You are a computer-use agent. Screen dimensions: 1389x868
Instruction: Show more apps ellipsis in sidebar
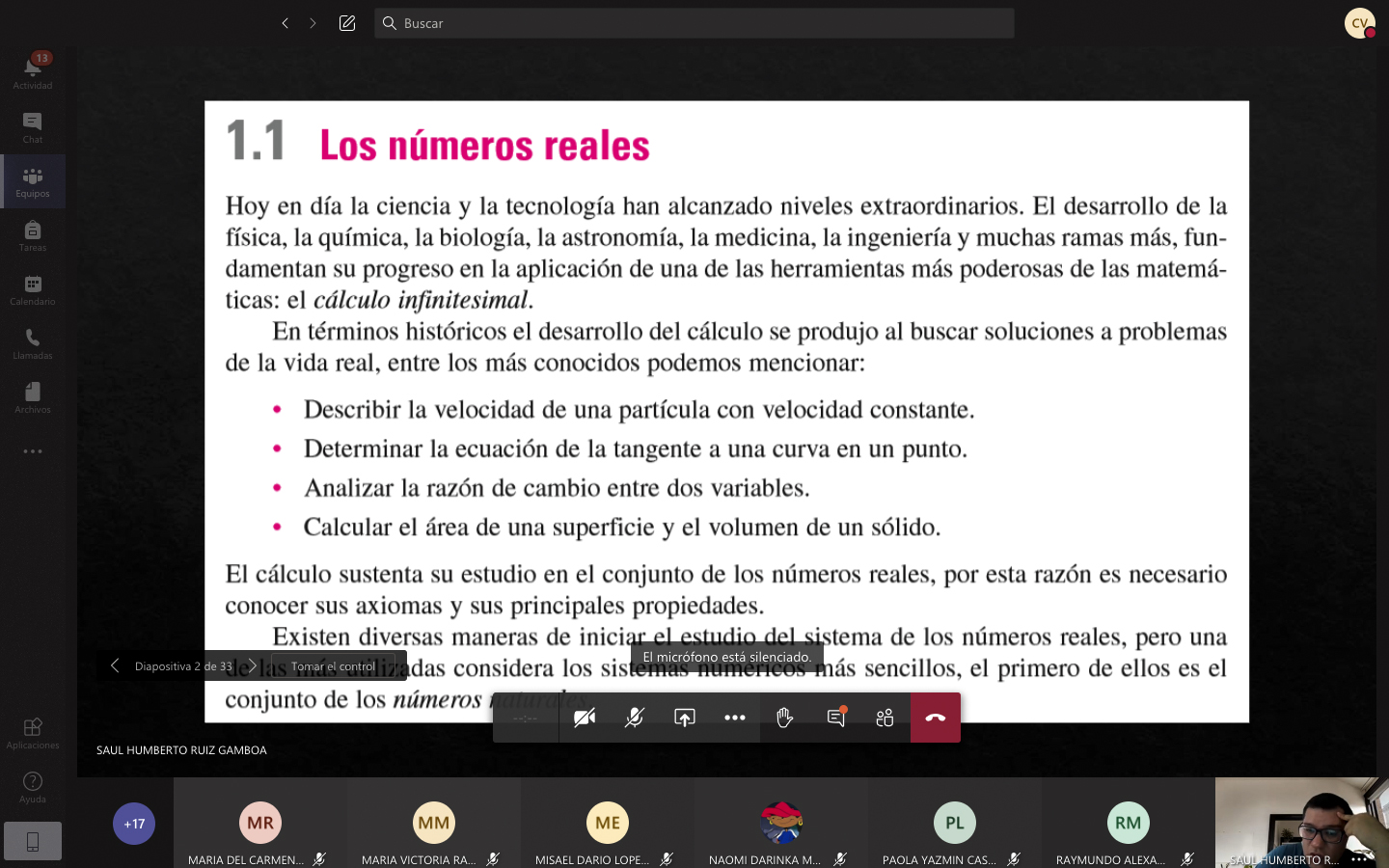pos(33,451)
